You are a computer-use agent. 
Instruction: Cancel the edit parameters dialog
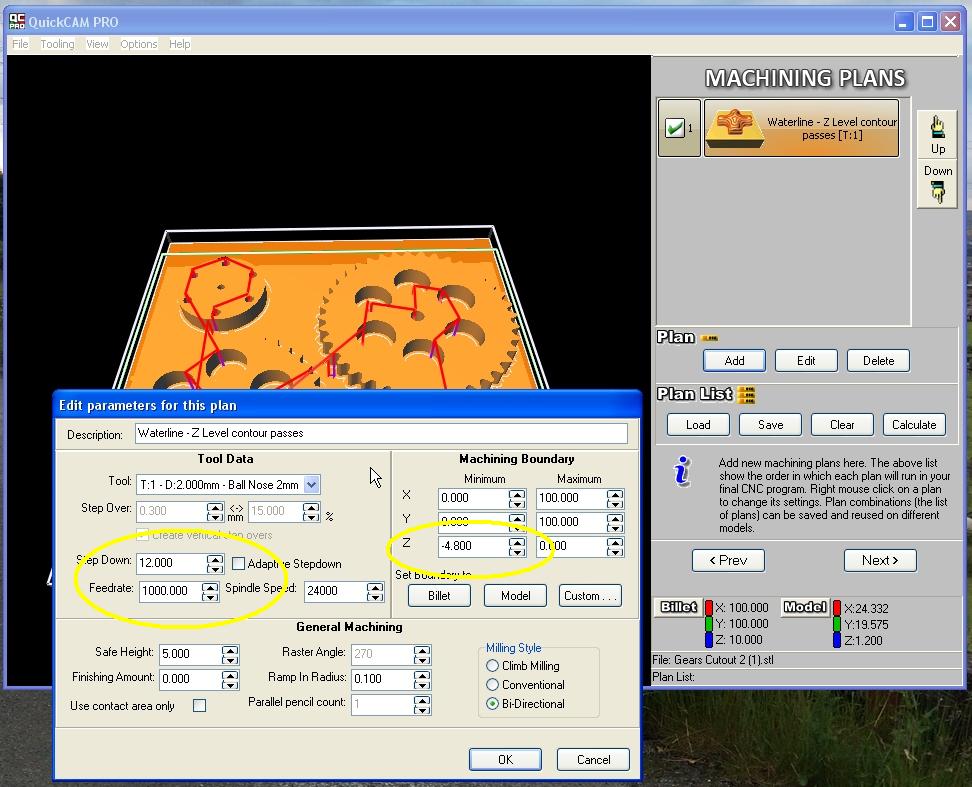pyautogui.click(x=593, y=759)
